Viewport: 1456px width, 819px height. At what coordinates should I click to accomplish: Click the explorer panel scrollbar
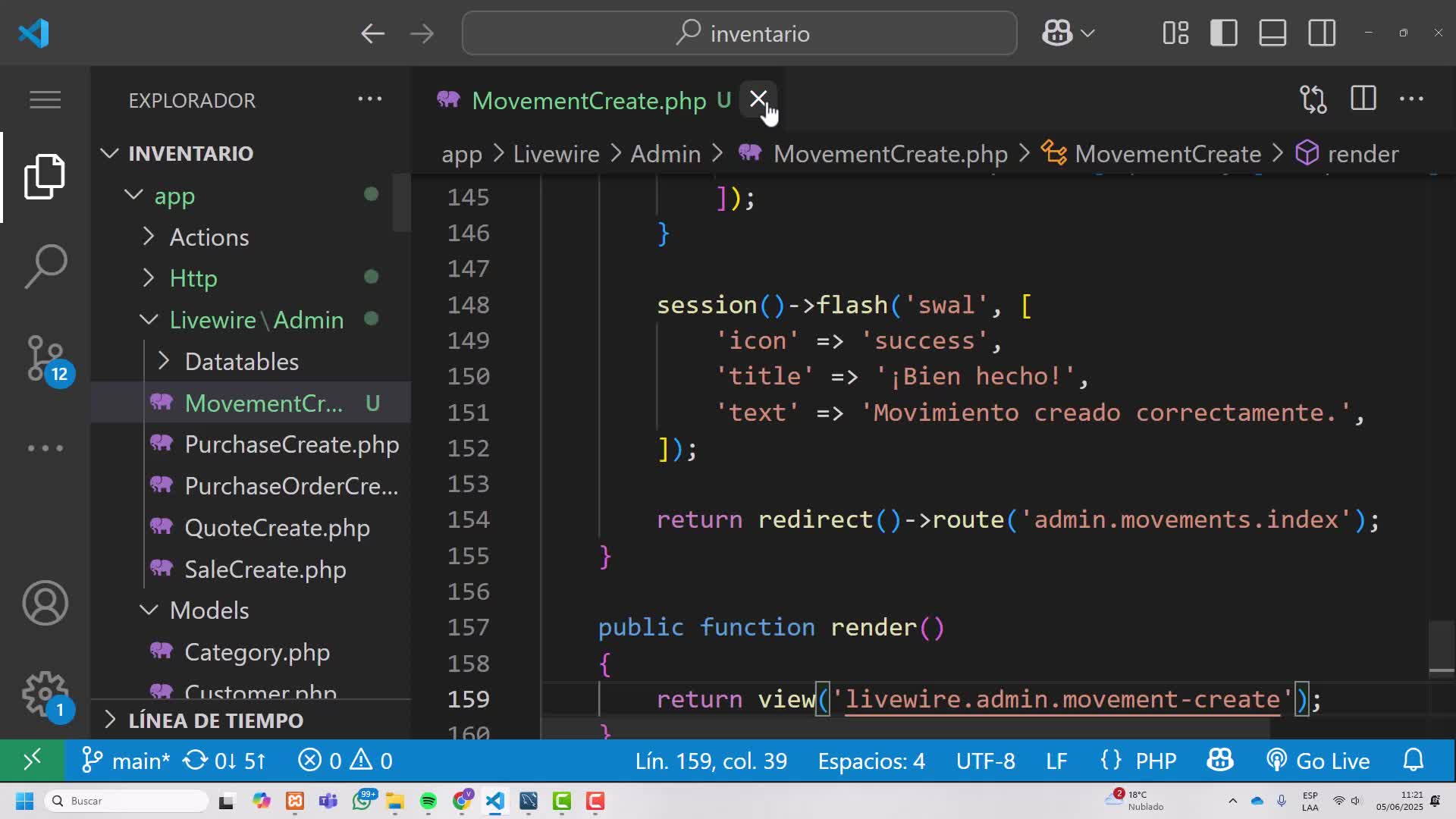(x=401, y=202)
